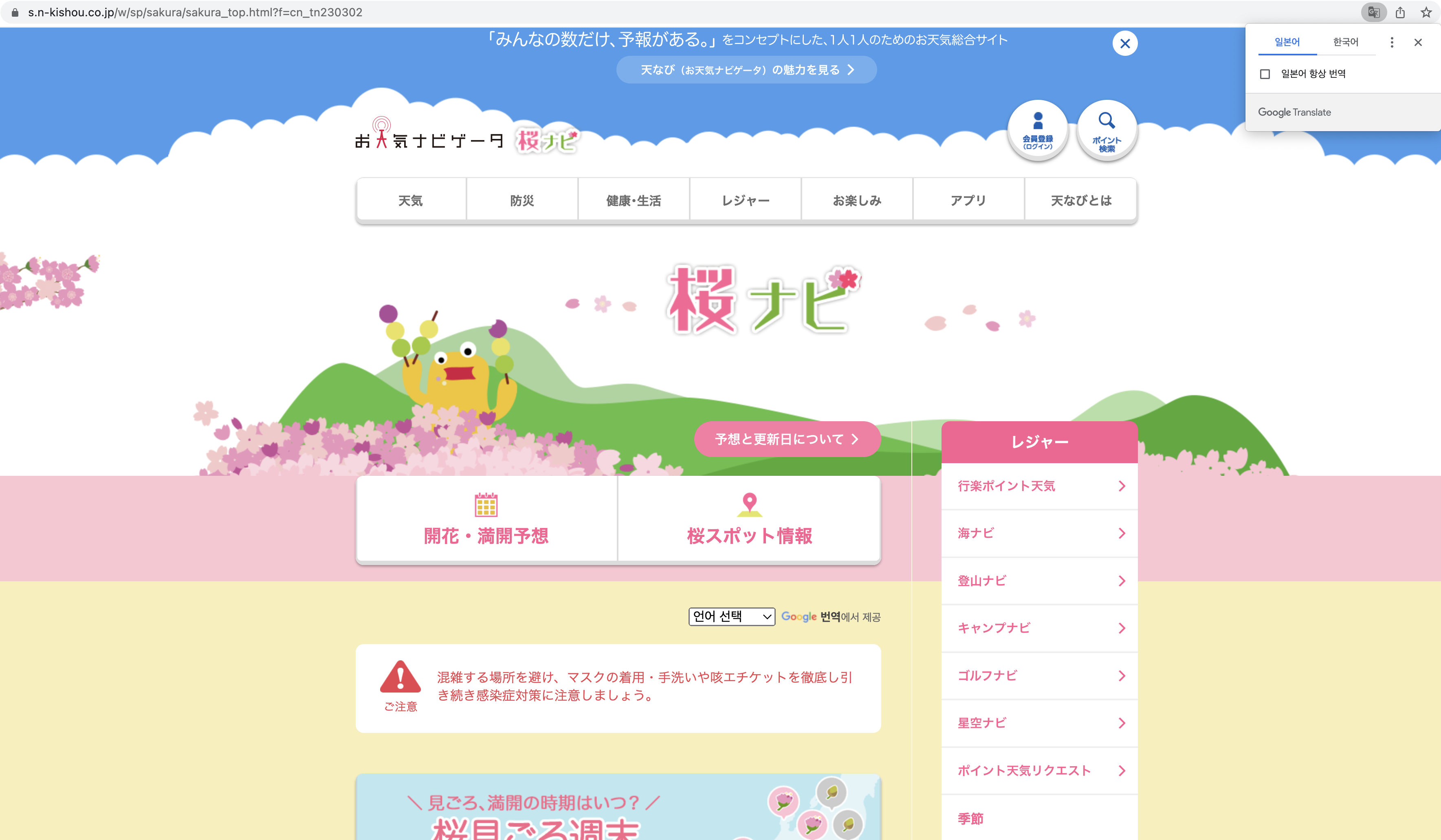Click the share icon in address bar
This screenshot has height=840, width=1441.
point(1400,12)
